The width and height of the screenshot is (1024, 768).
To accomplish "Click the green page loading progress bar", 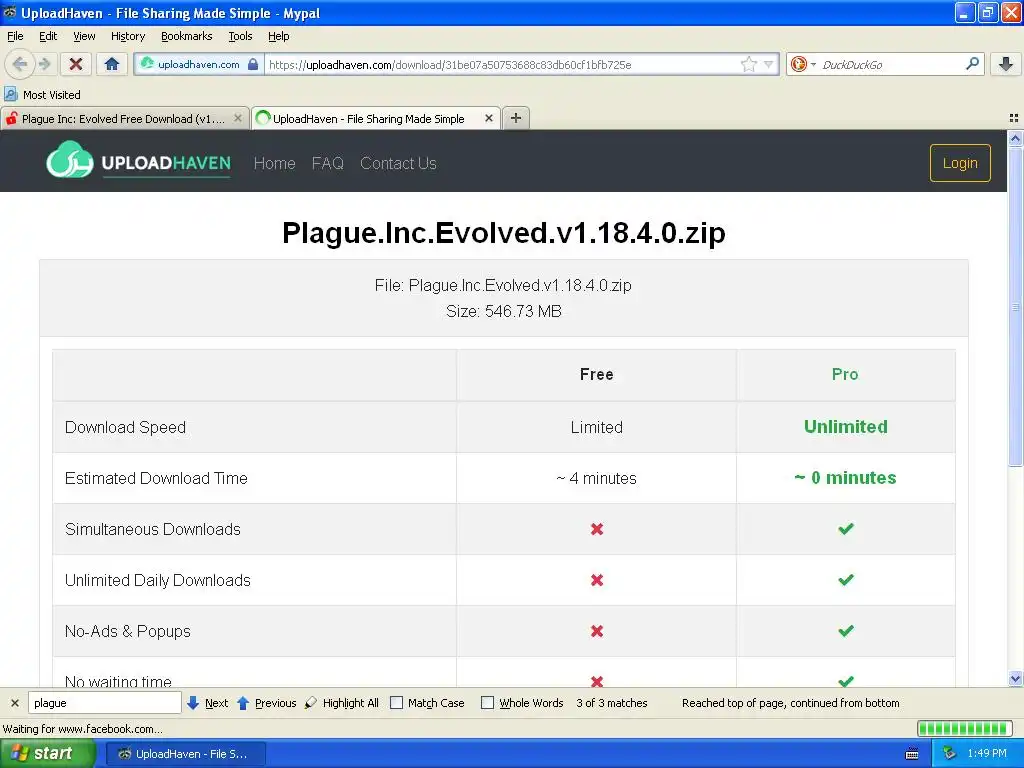I will click(x=965, y=728).
